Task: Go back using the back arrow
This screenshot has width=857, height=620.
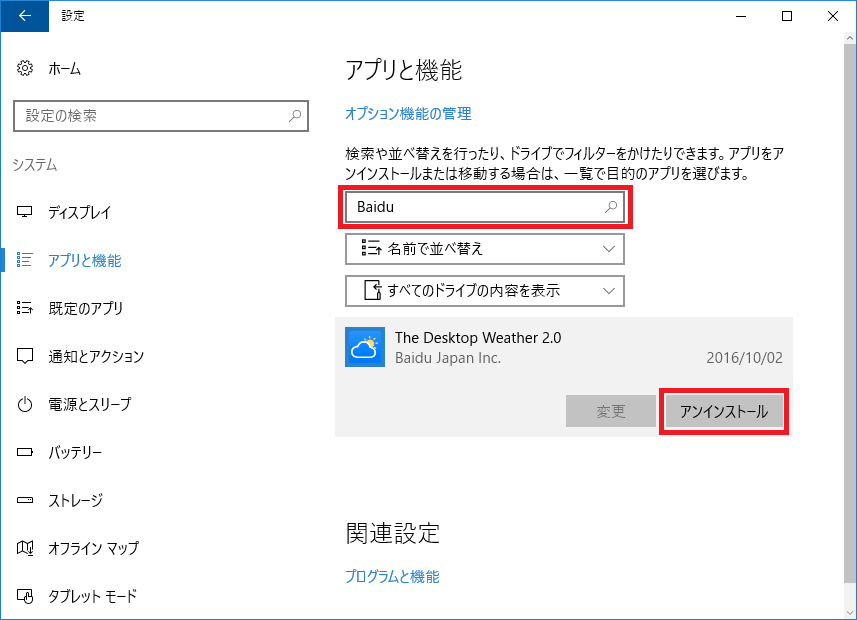Action: [25, 16]
